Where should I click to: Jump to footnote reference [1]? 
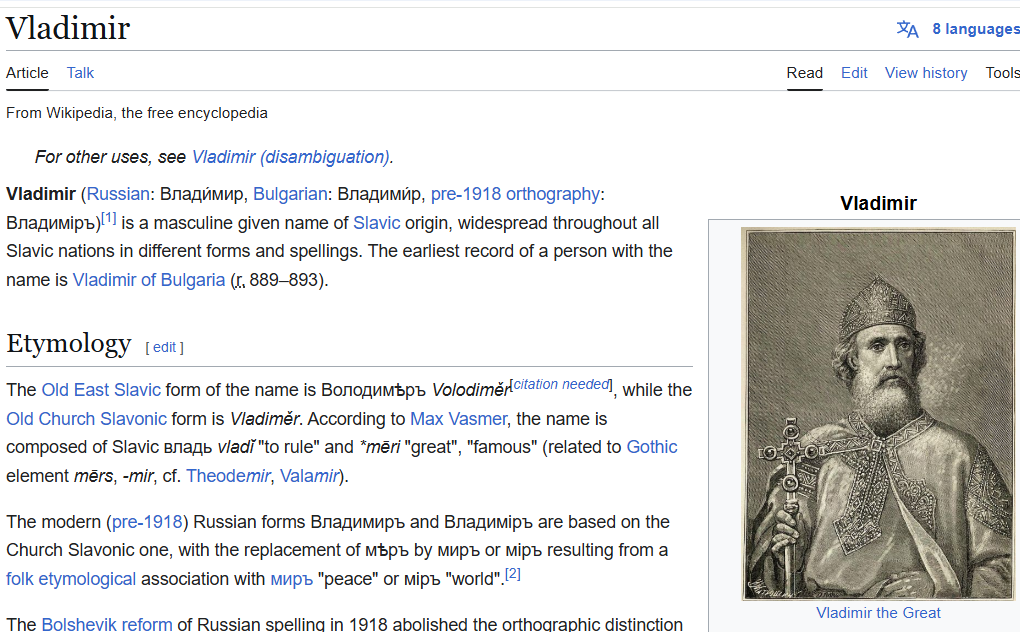[109, 218]
